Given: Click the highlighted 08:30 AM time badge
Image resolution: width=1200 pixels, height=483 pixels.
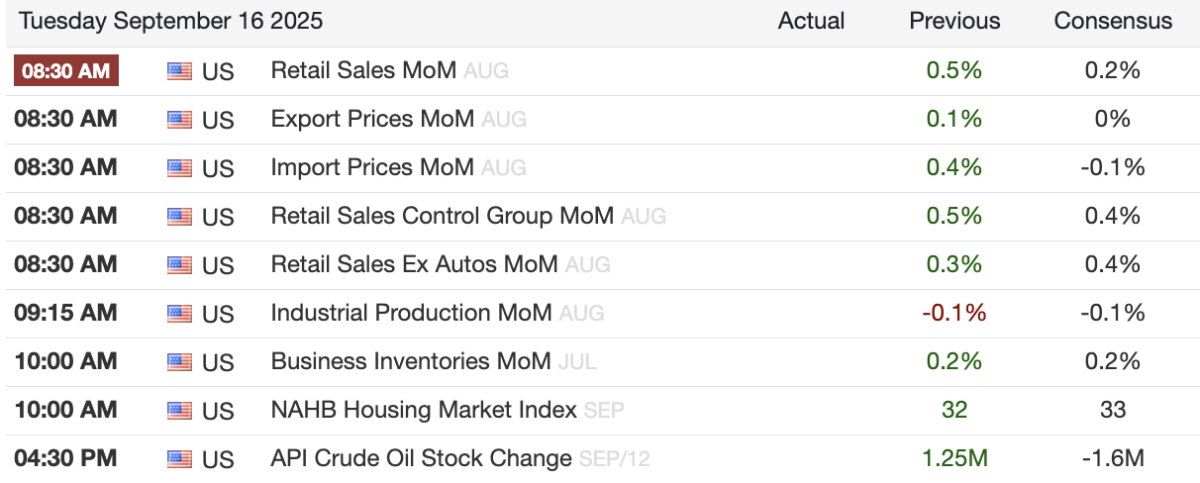Looking at the screenshot, I should (x=66, y=71).
